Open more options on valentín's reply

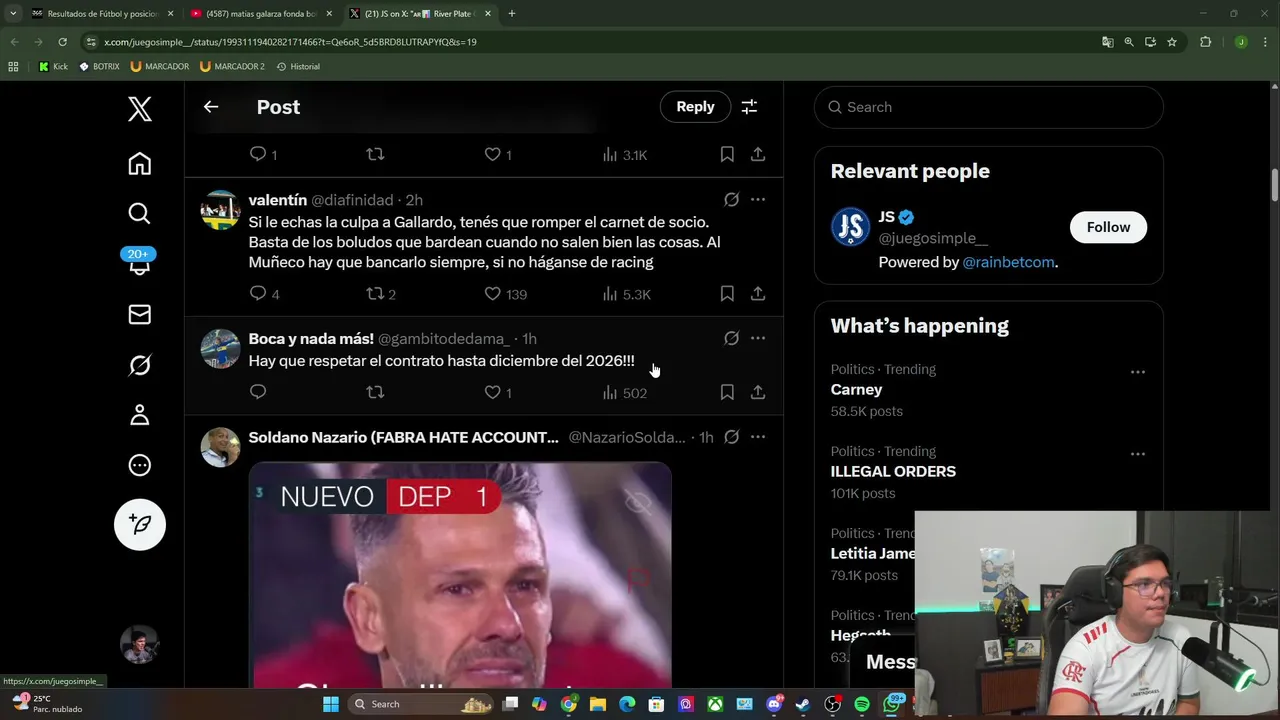coord(758,200)
